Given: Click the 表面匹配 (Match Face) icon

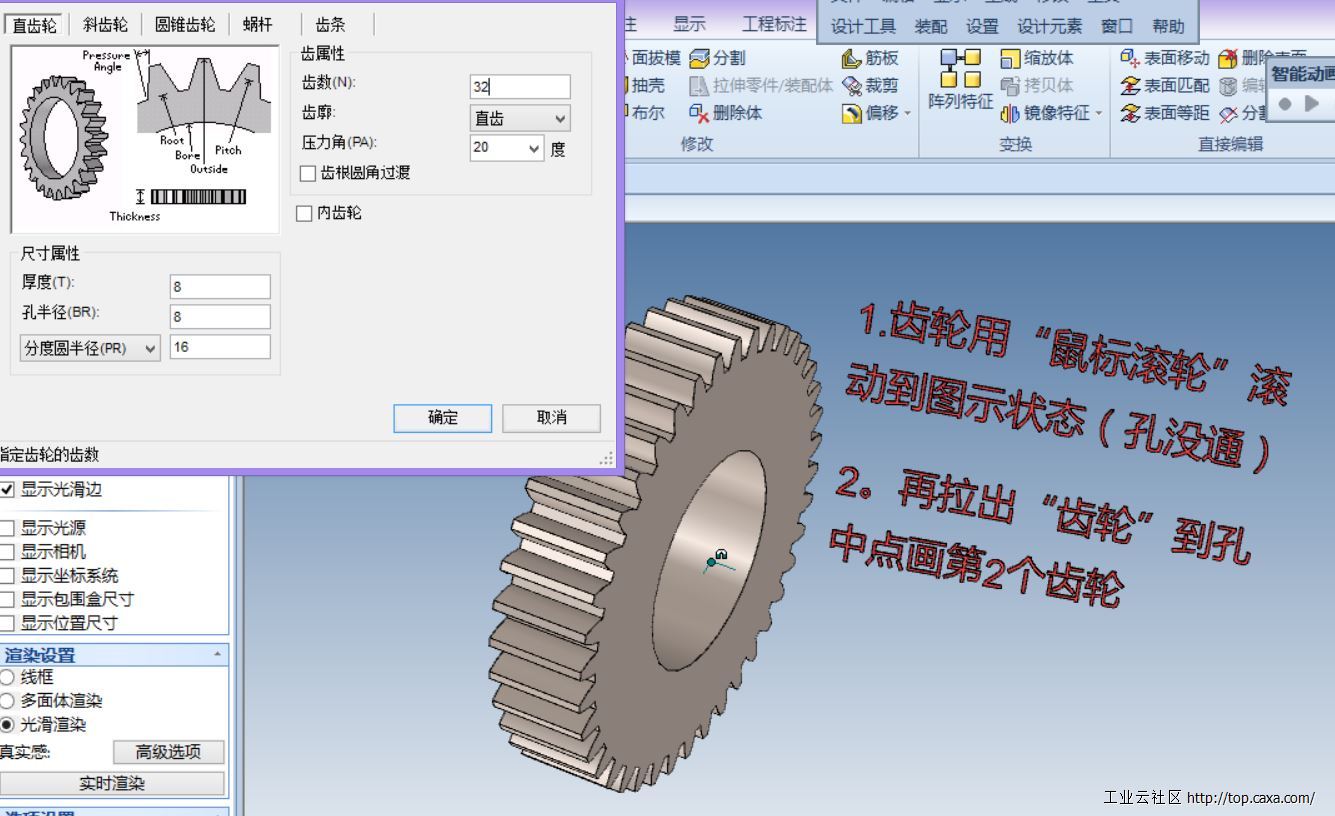Looking at the screenshot, I should [x=1131, y=86].
